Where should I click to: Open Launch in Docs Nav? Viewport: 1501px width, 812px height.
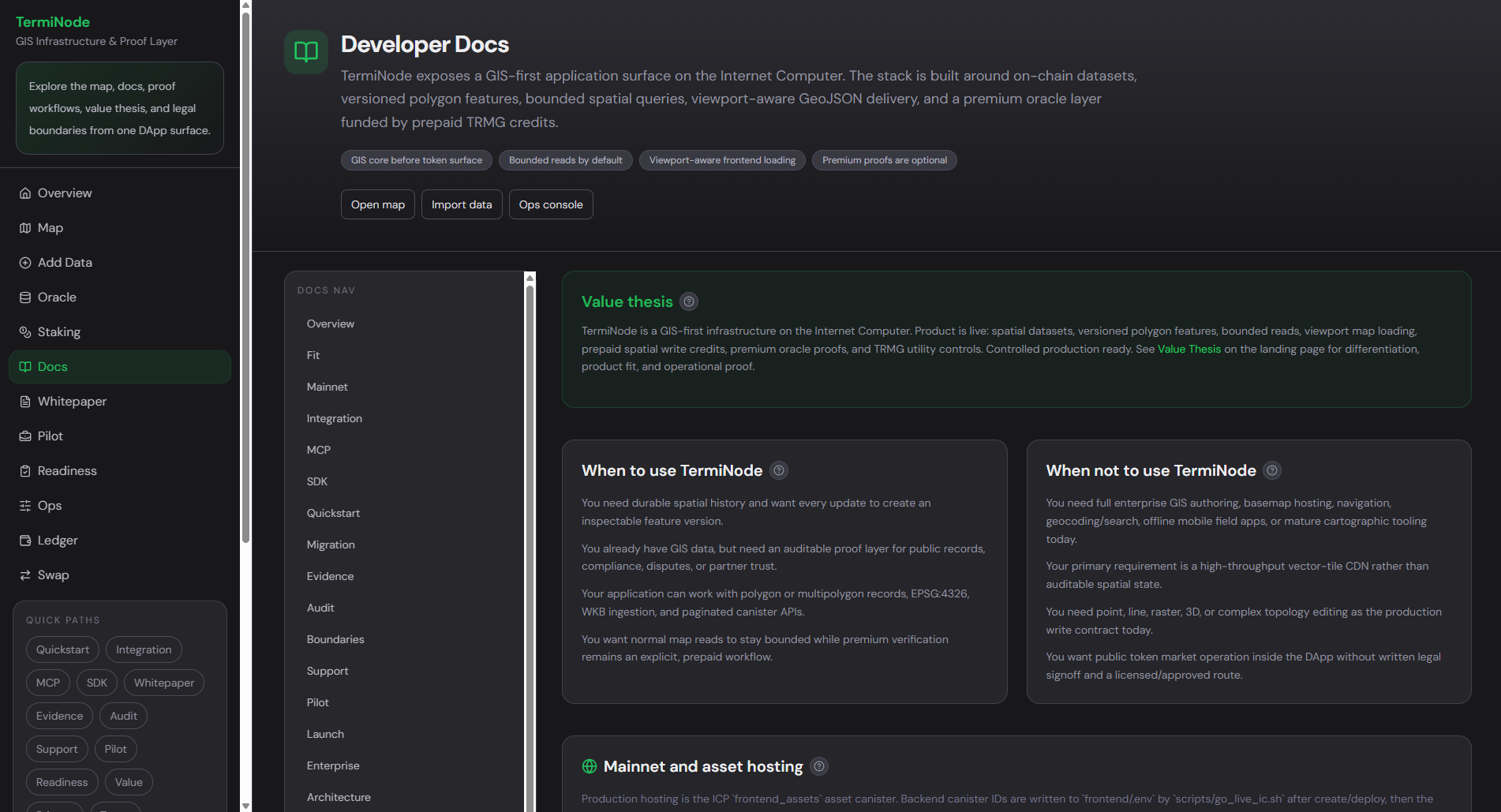click(404, 734)
